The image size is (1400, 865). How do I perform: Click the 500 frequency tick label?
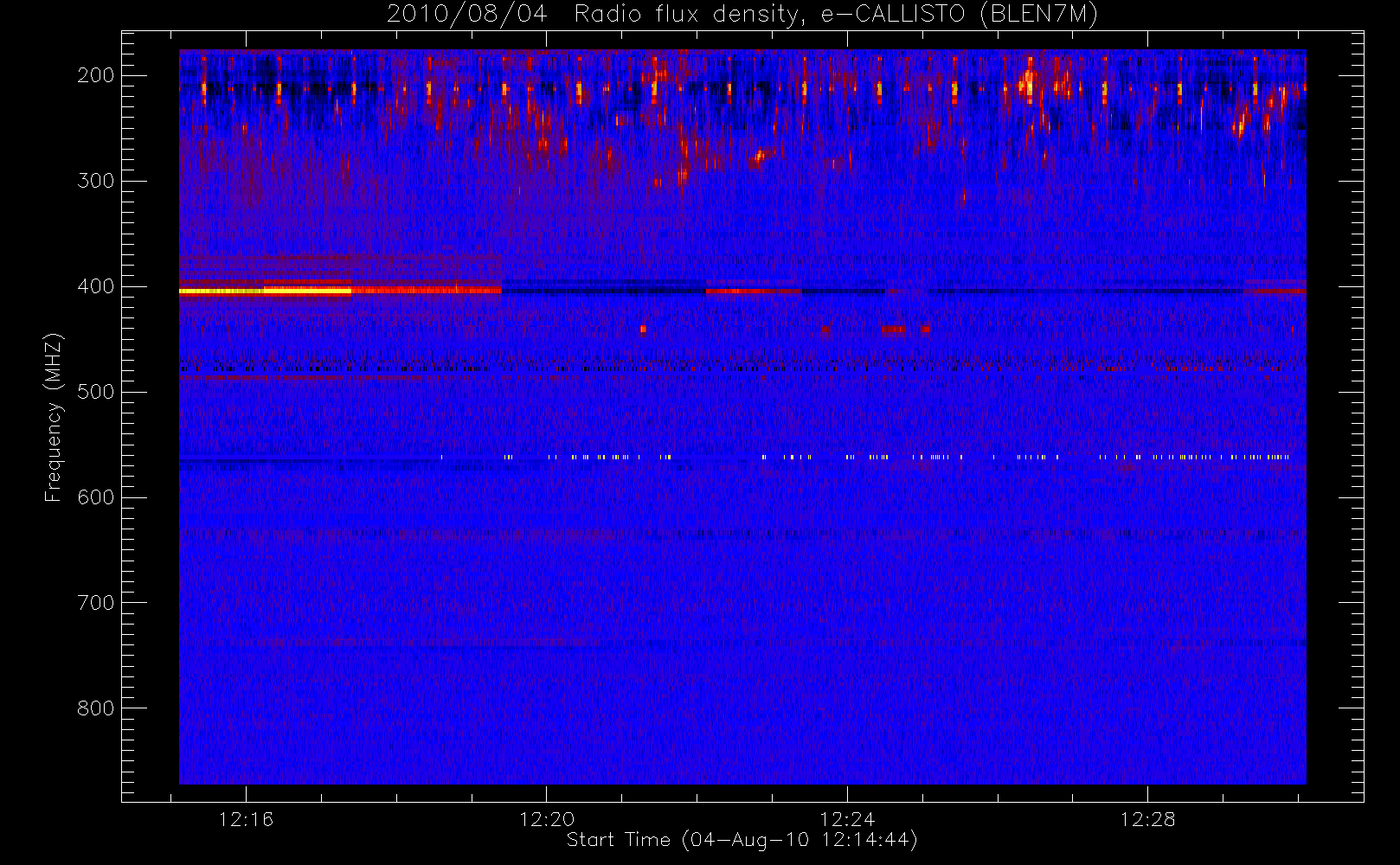(96, 392)
